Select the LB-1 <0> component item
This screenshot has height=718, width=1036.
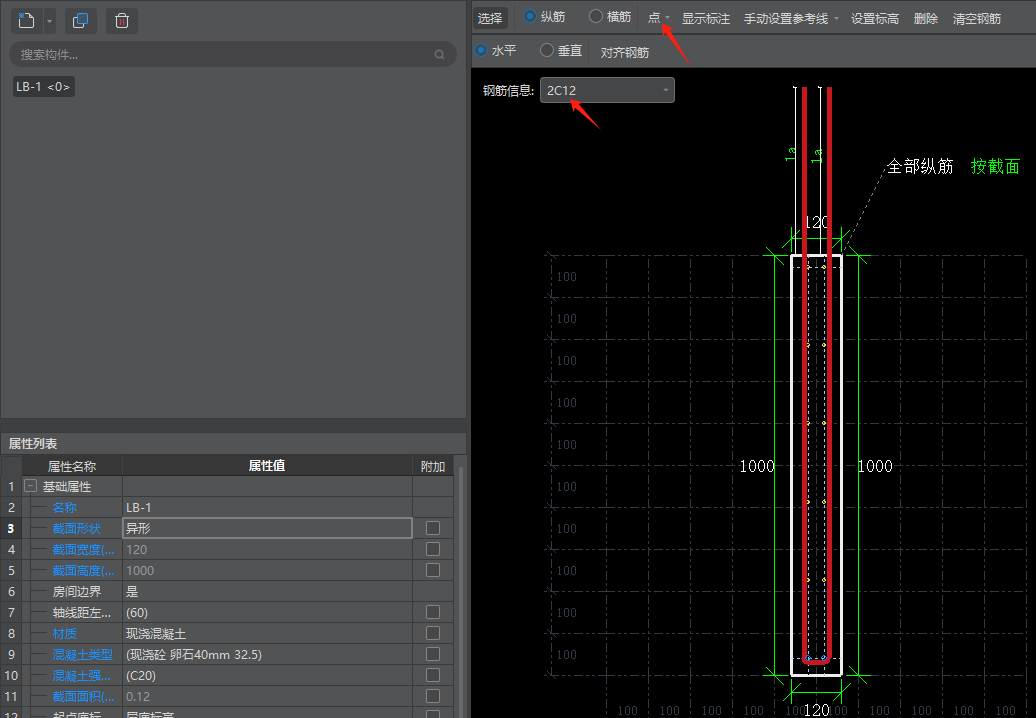pos(44,87)
